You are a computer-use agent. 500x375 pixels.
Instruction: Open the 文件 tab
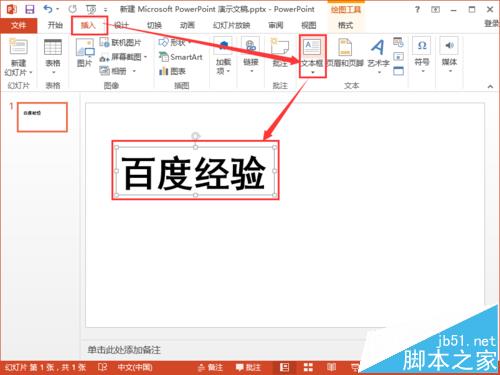18,25
